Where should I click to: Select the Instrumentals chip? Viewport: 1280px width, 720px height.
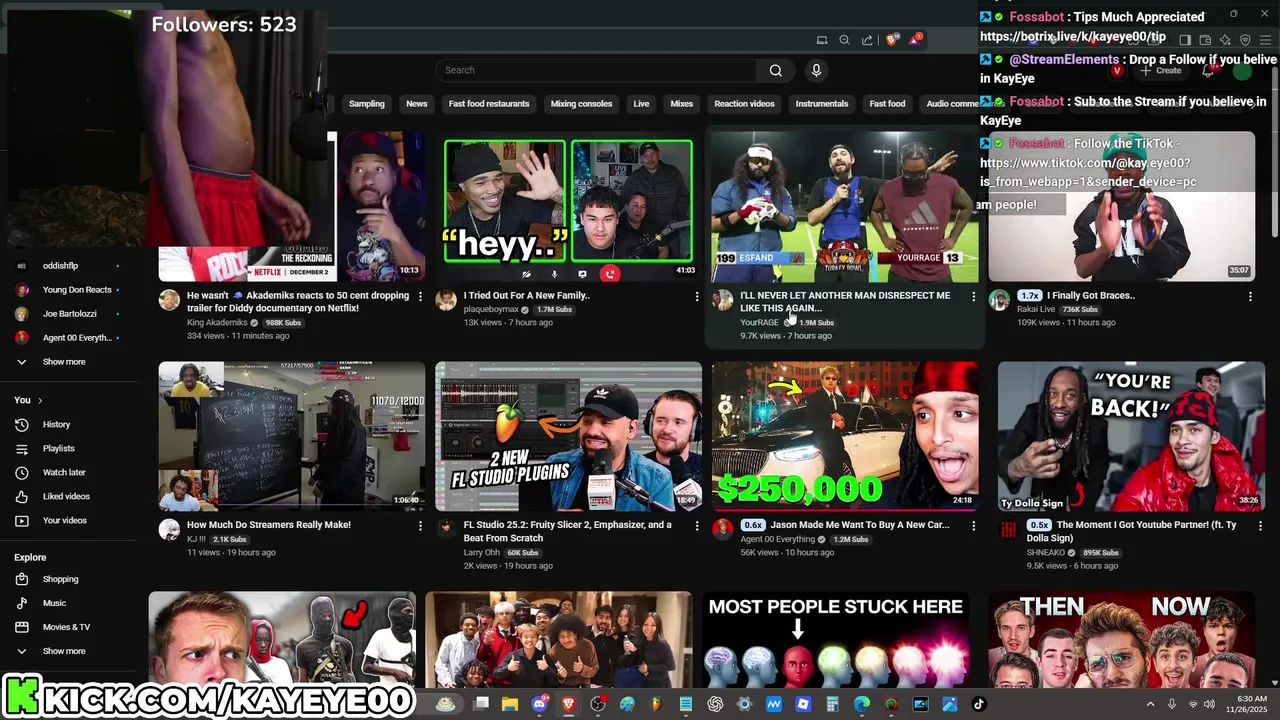[822, 104]
